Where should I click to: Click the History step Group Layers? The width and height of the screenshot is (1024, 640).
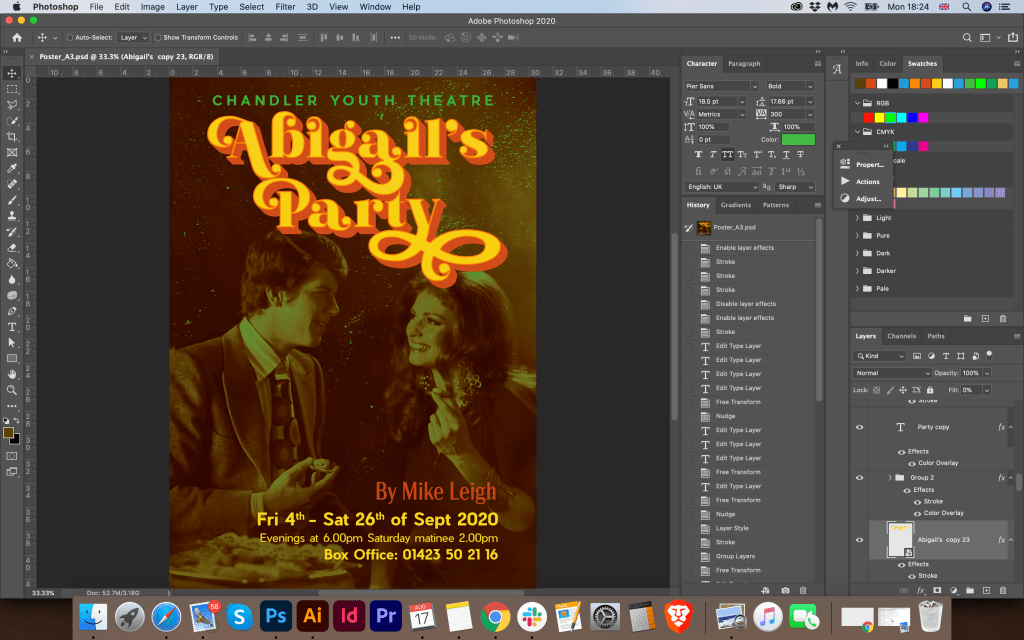coord(735,556)
